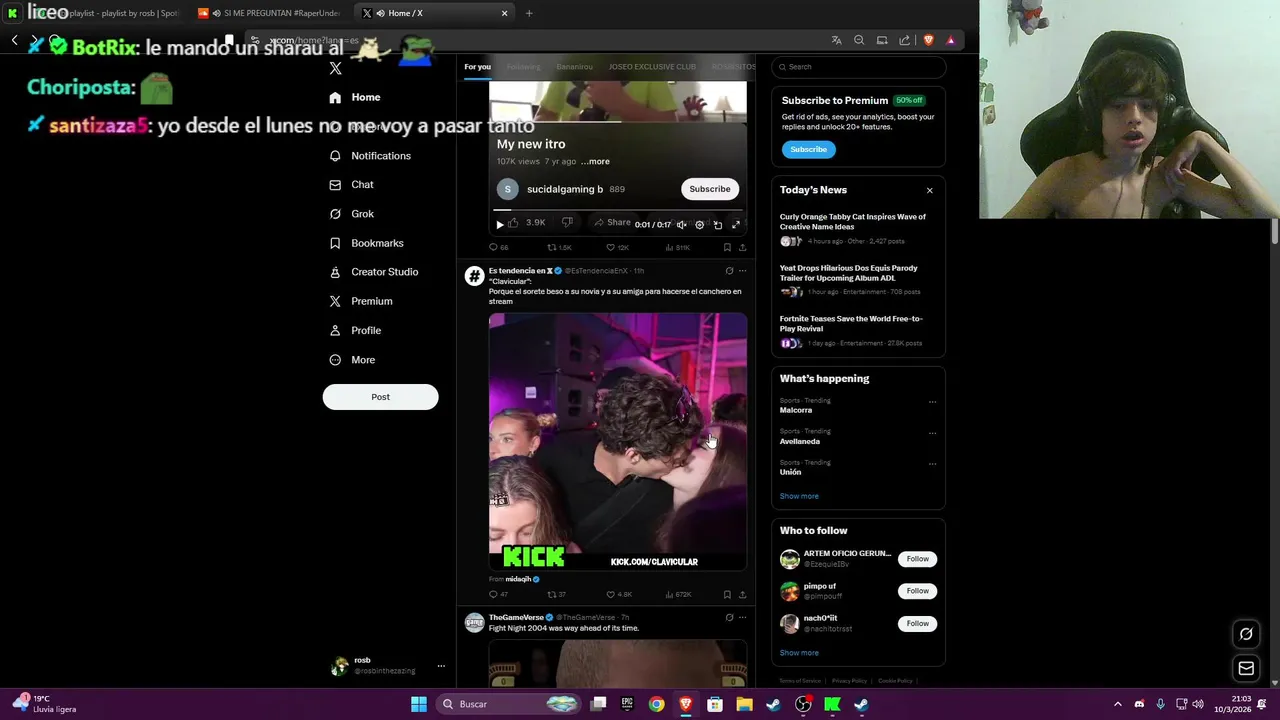Click the Subscribe to Premium button
This screenshot has width=1280, height=720.
808,149
